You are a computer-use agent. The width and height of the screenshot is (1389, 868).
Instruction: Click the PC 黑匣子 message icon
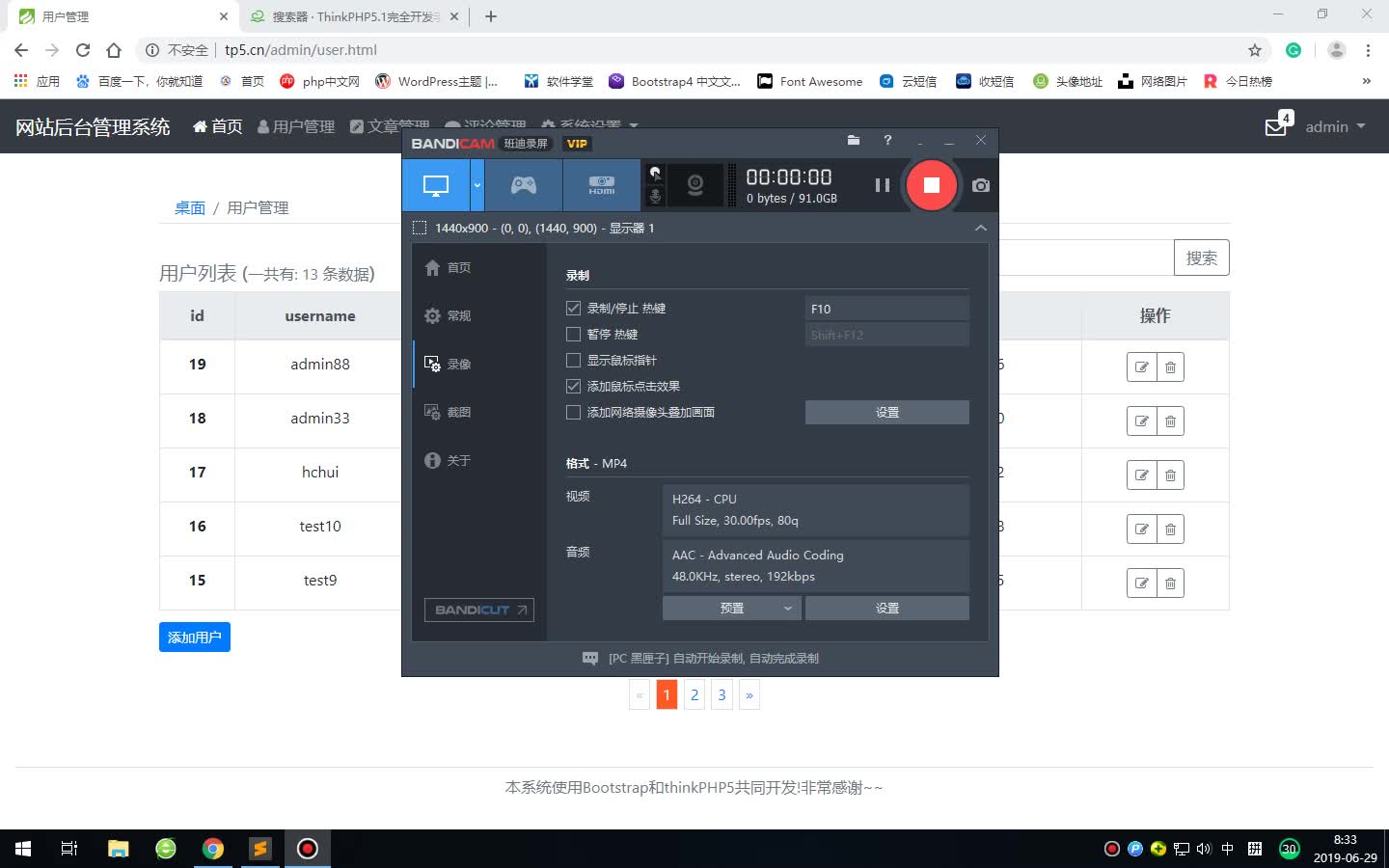[590, 658]
